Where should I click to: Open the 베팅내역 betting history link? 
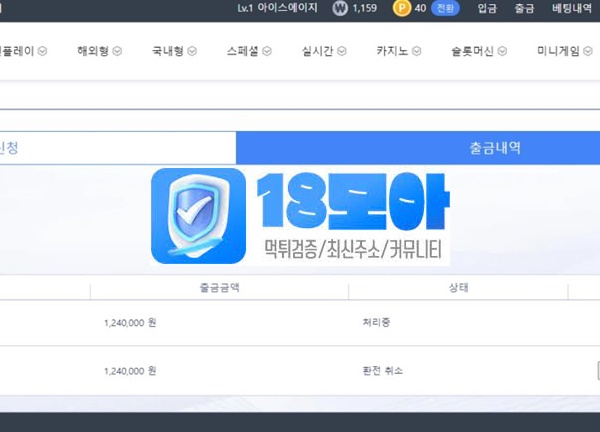click(572, 8)
